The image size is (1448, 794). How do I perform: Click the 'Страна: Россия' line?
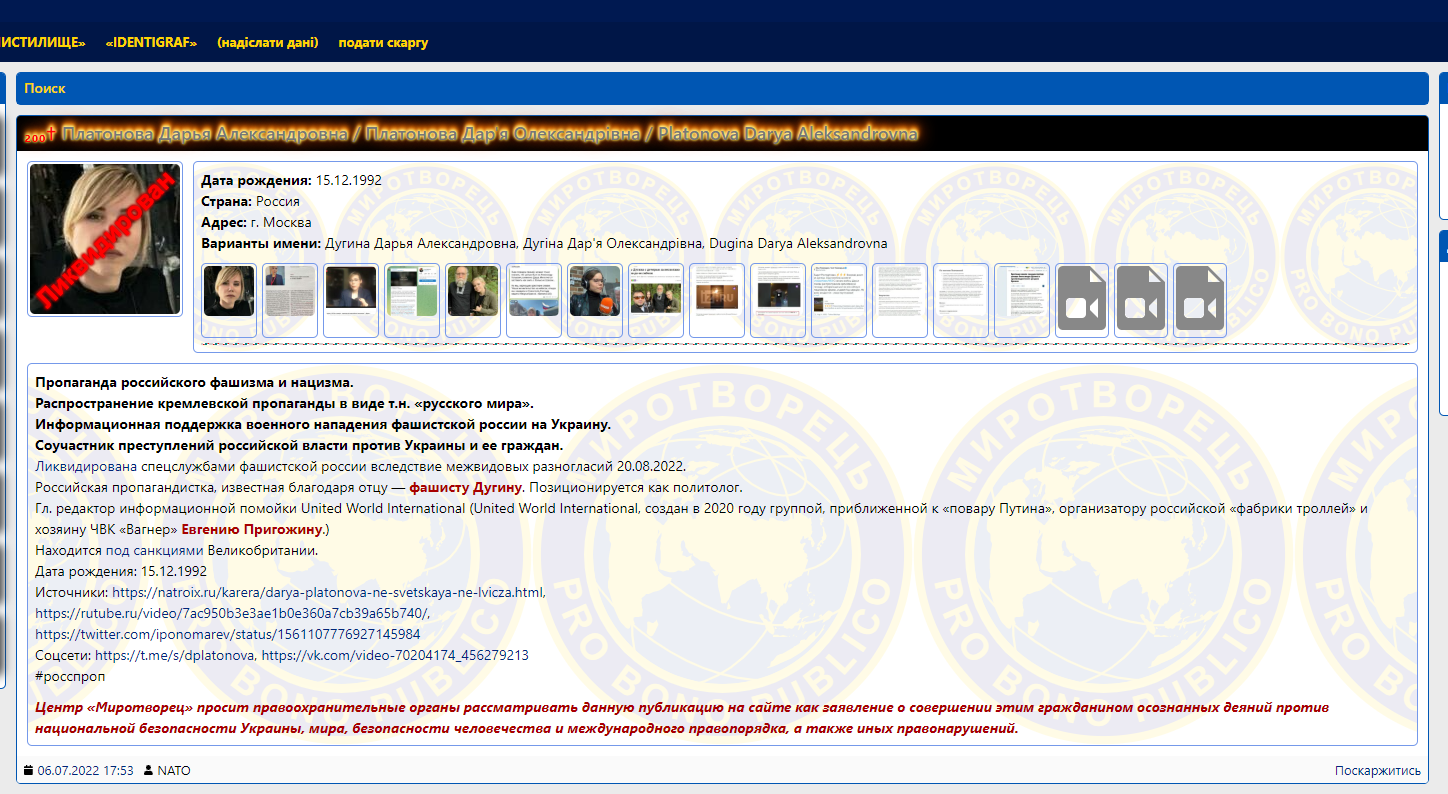click(250, 201)
